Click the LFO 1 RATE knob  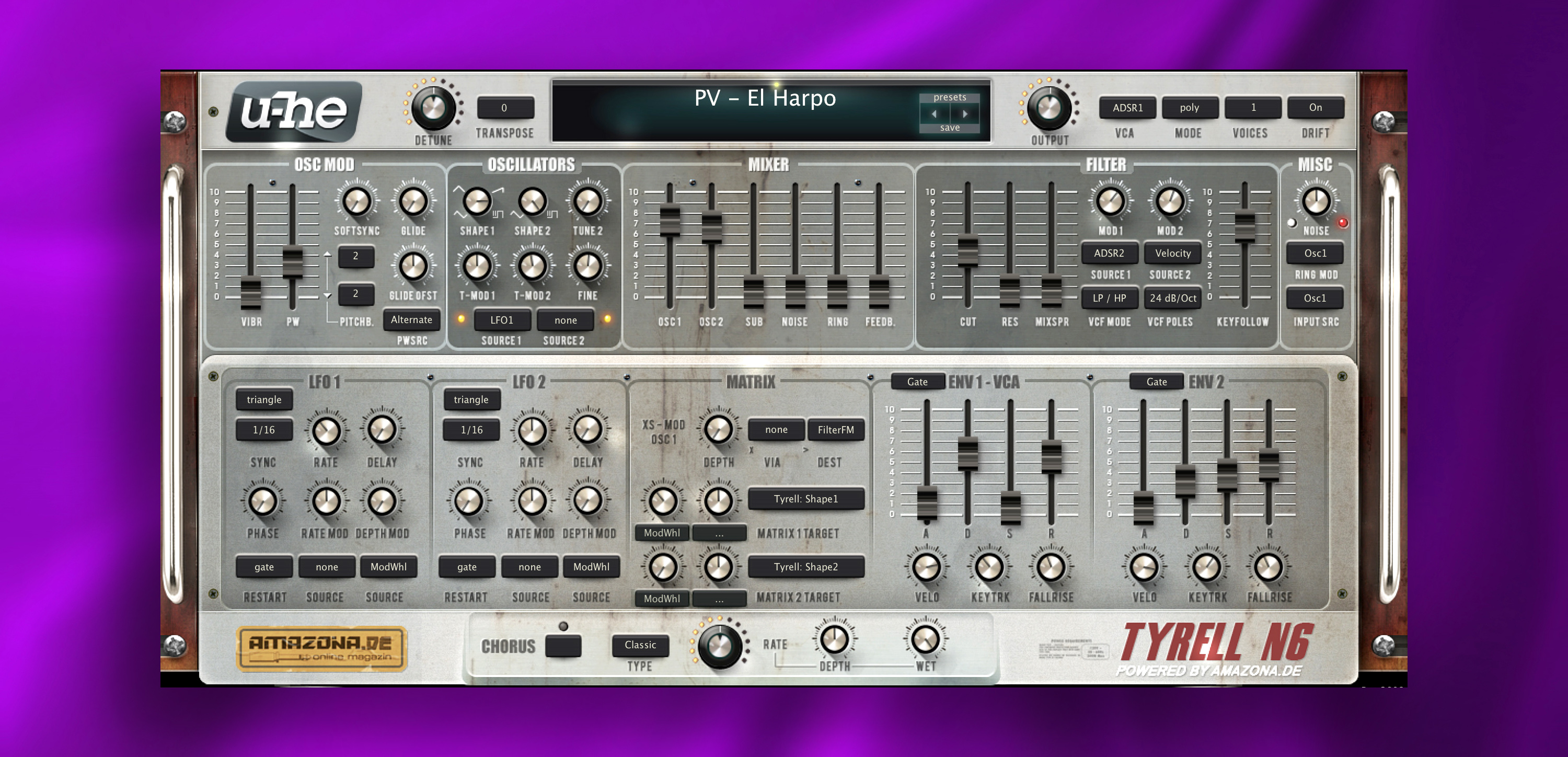tap(326, 431)
